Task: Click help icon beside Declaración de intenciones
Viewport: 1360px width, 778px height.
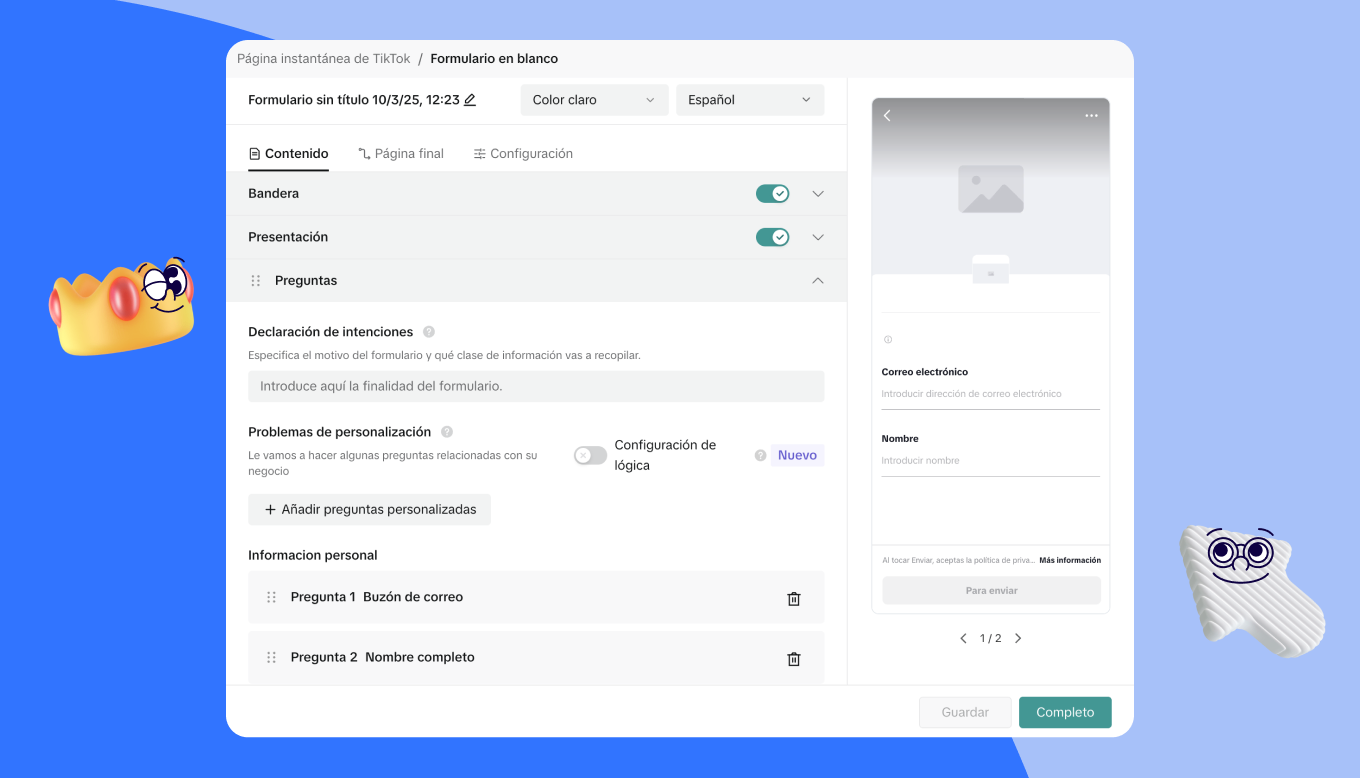Action: [x=429, y=332]
